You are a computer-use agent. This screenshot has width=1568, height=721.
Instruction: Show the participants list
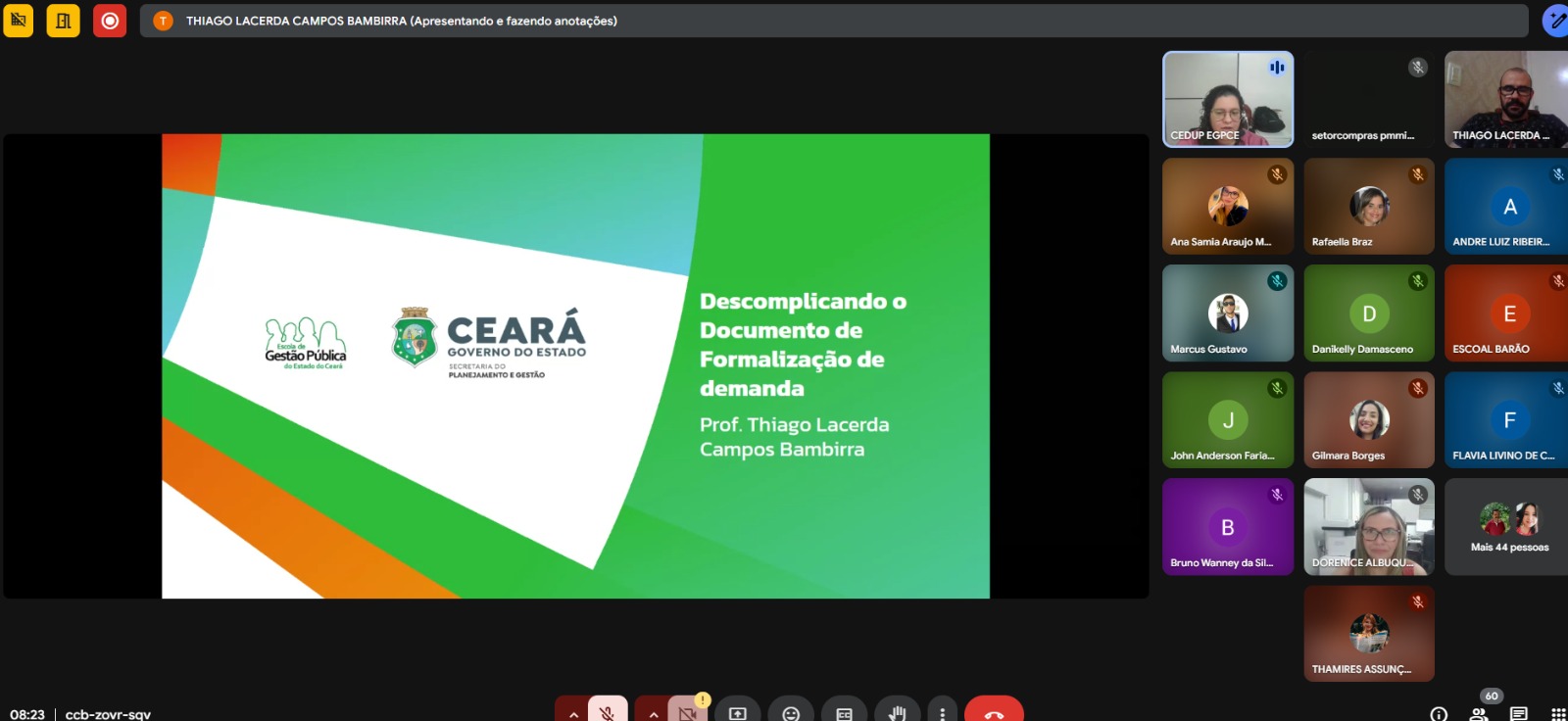click(x=1479, y=714)
